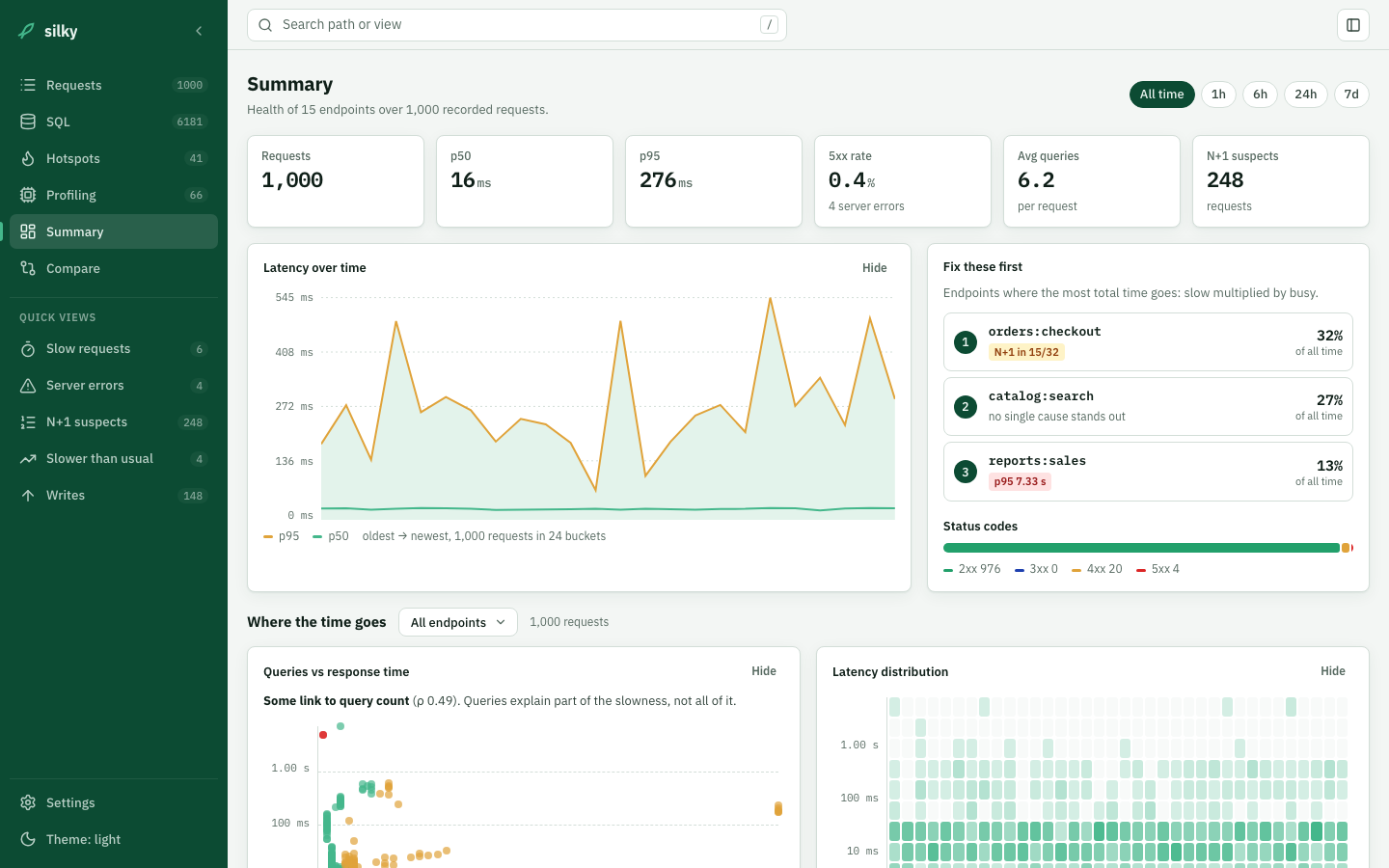Viewport: 1389px width, 868px height.
Task: Open the All endpoints dropdown
Action: click(458, 622)
